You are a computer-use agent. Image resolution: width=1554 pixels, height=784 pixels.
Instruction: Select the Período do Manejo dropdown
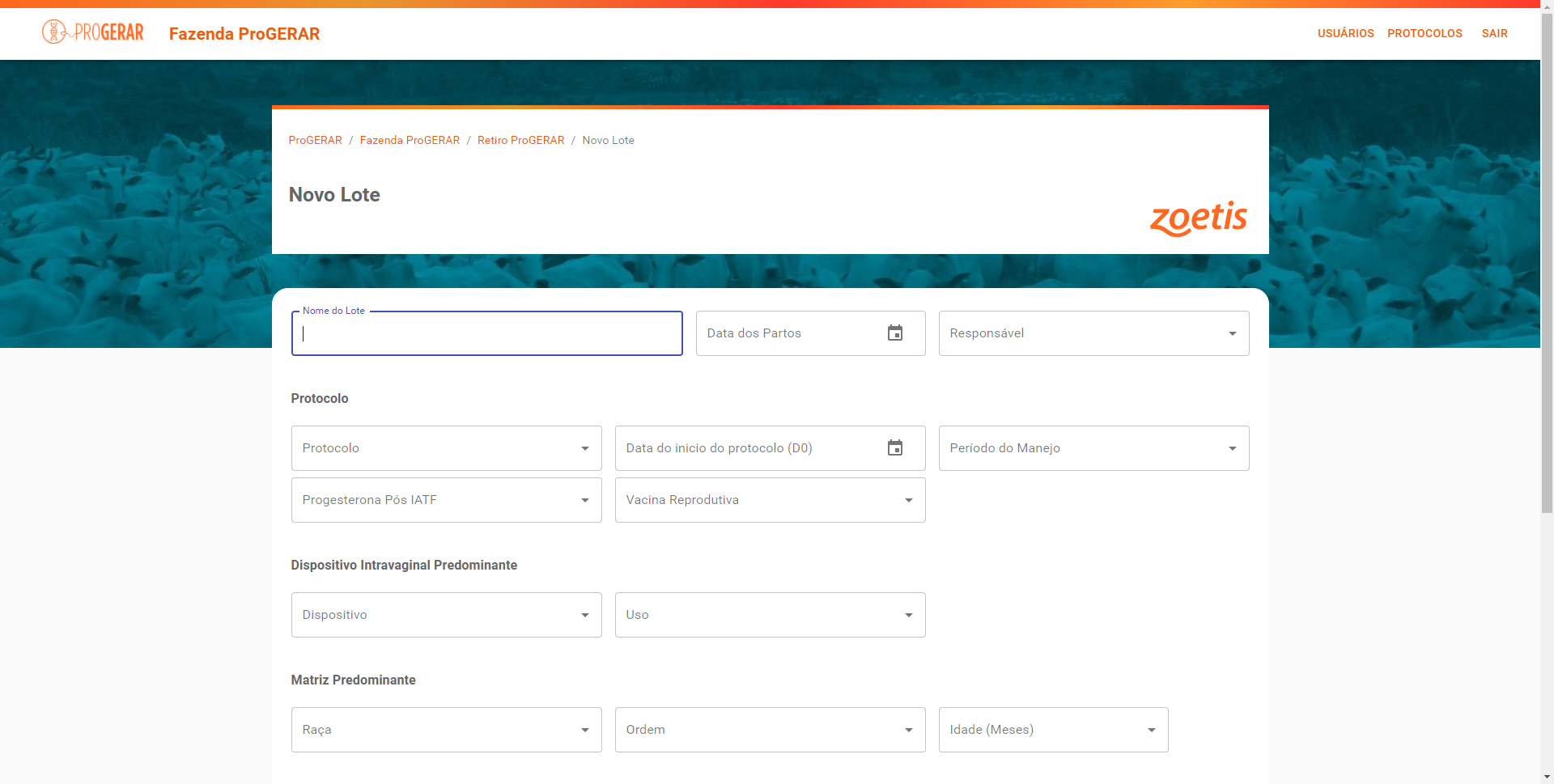[1093, 448]
